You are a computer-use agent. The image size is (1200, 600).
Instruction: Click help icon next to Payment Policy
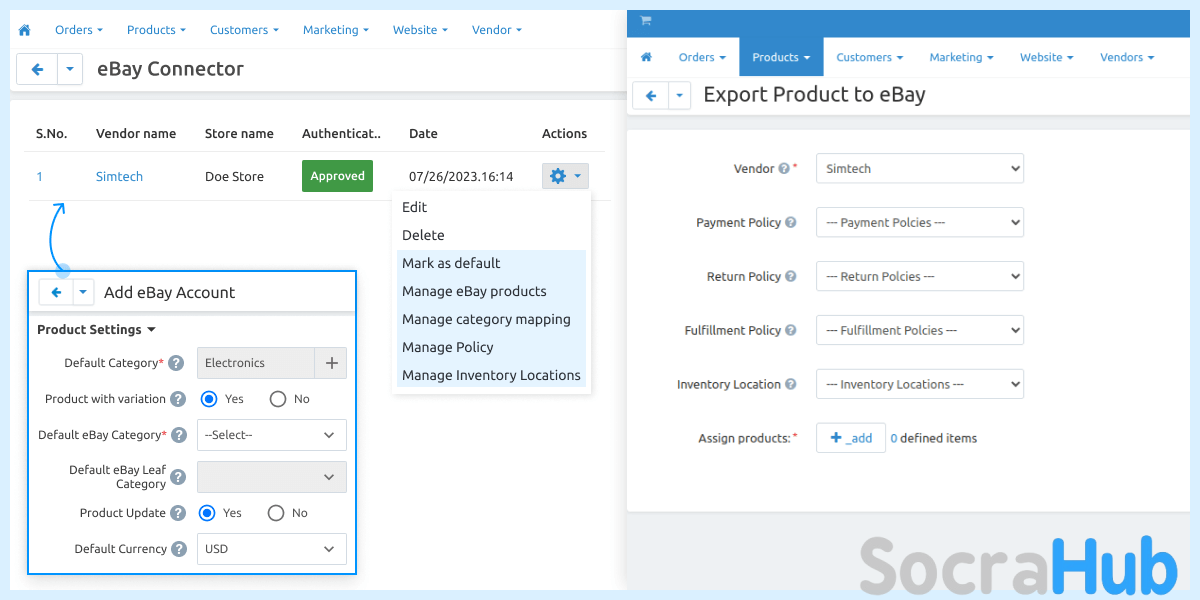point(791,223)
